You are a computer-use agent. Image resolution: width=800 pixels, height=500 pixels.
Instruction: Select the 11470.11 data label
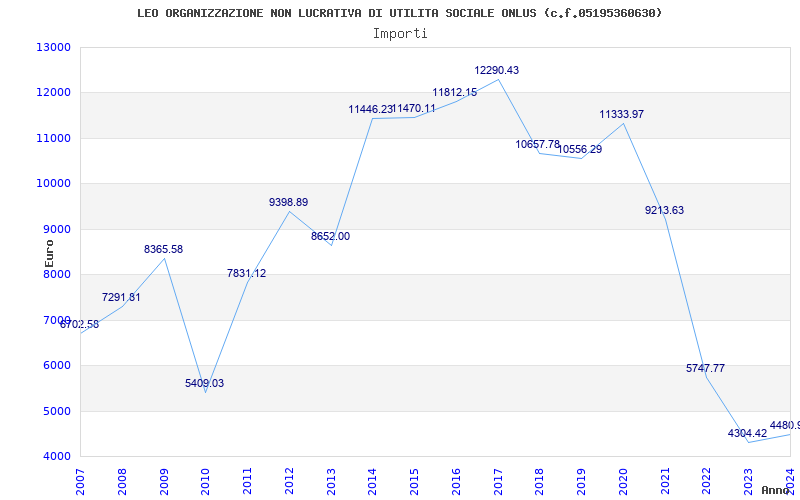pos(414,109)
